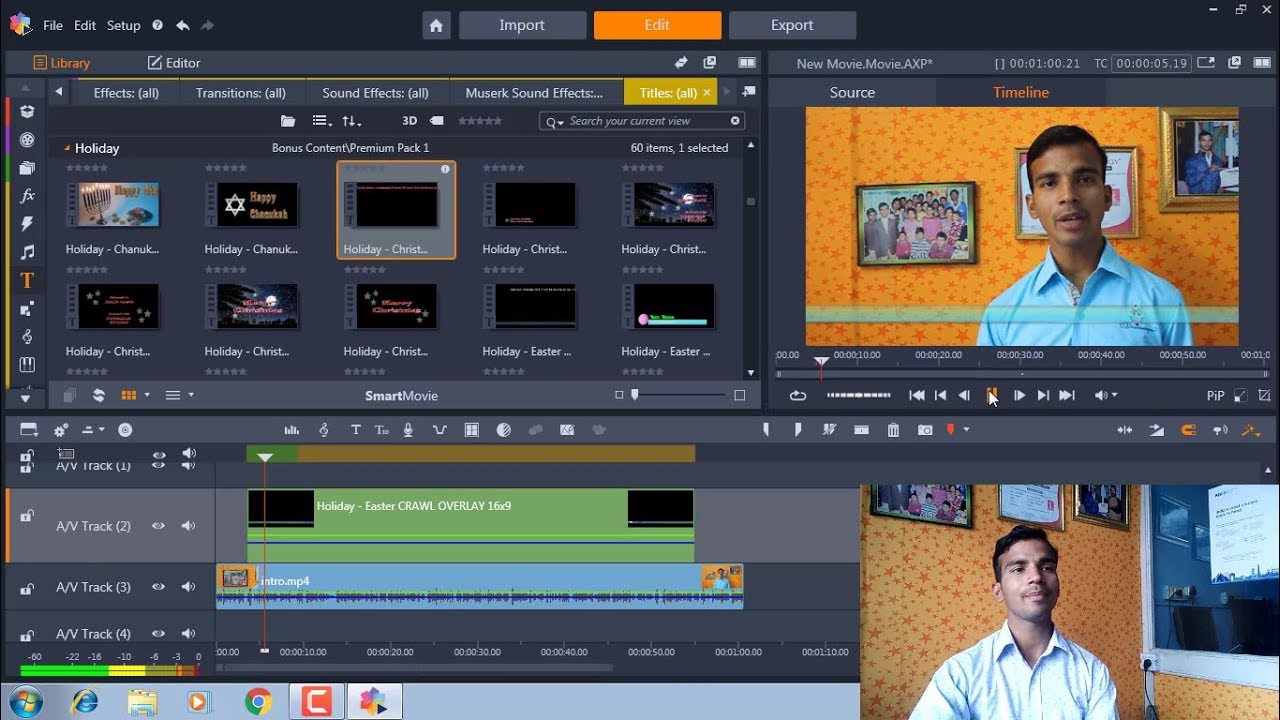Open the Setup menu
This screenshot has height=720, width=1280.
(124, 25)
